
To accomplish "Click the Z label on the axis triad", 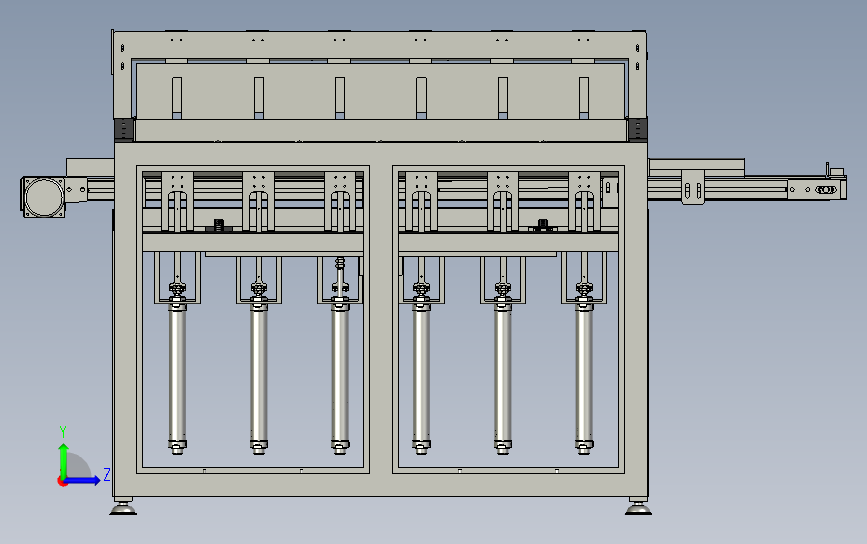I will point(107,474).
